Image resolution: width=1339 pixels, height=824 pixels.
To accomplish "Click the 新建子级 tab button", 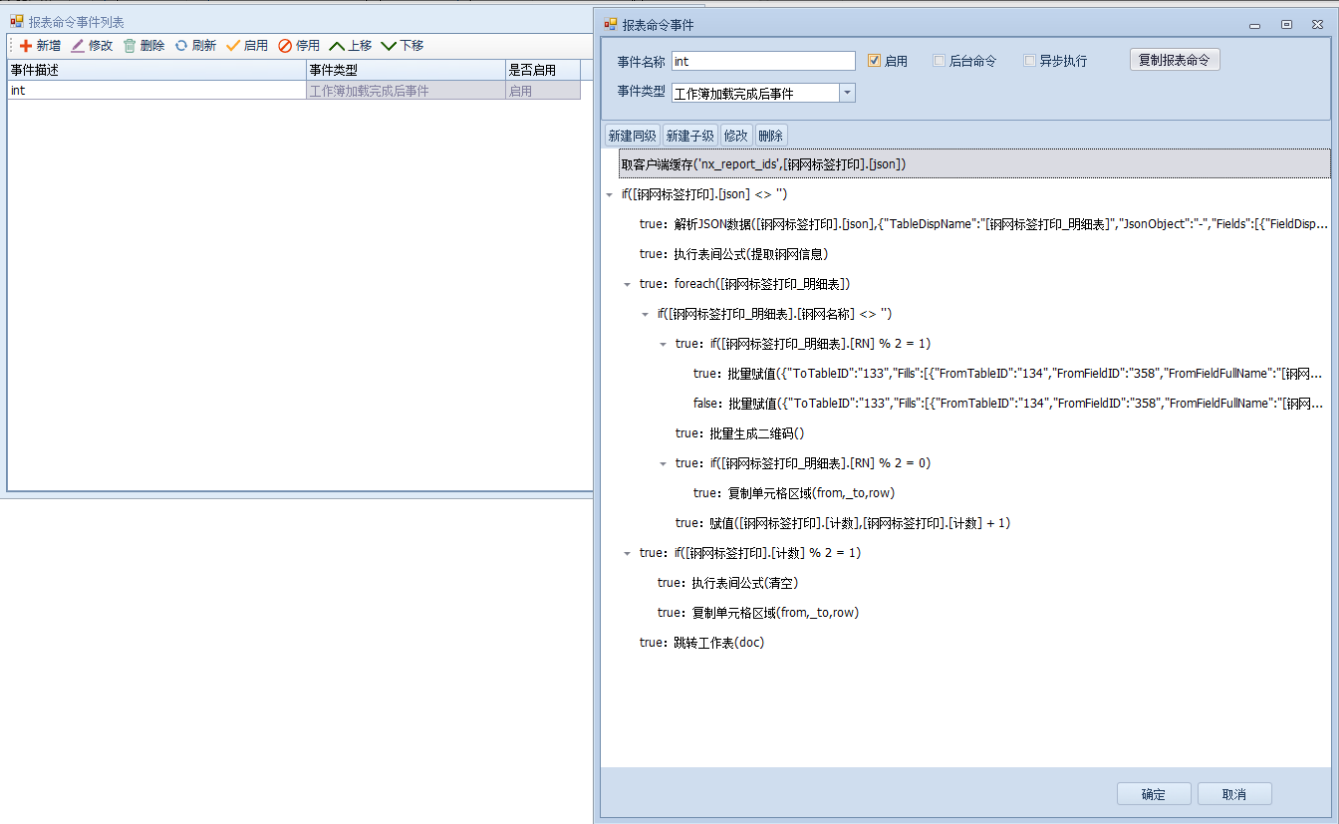I will pyautogui.click(x=690, y=136).
